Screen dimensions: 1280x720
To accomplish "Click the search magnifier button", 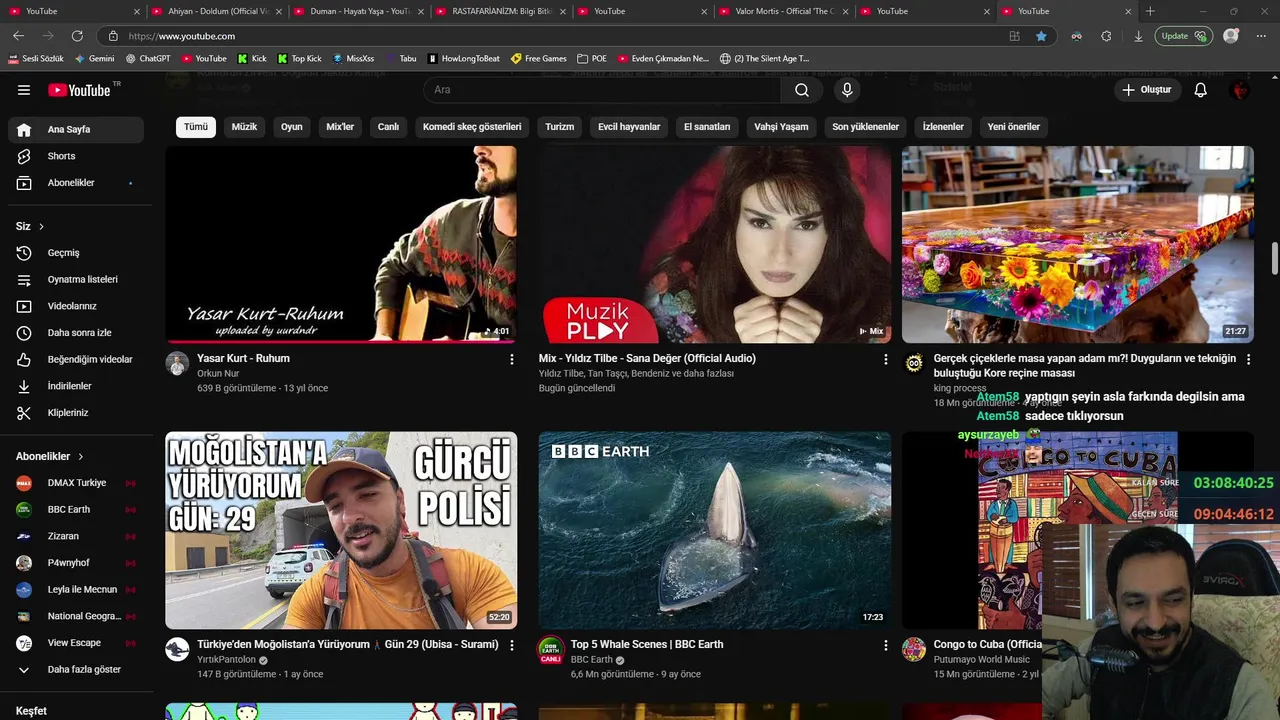I will (802, 90).
